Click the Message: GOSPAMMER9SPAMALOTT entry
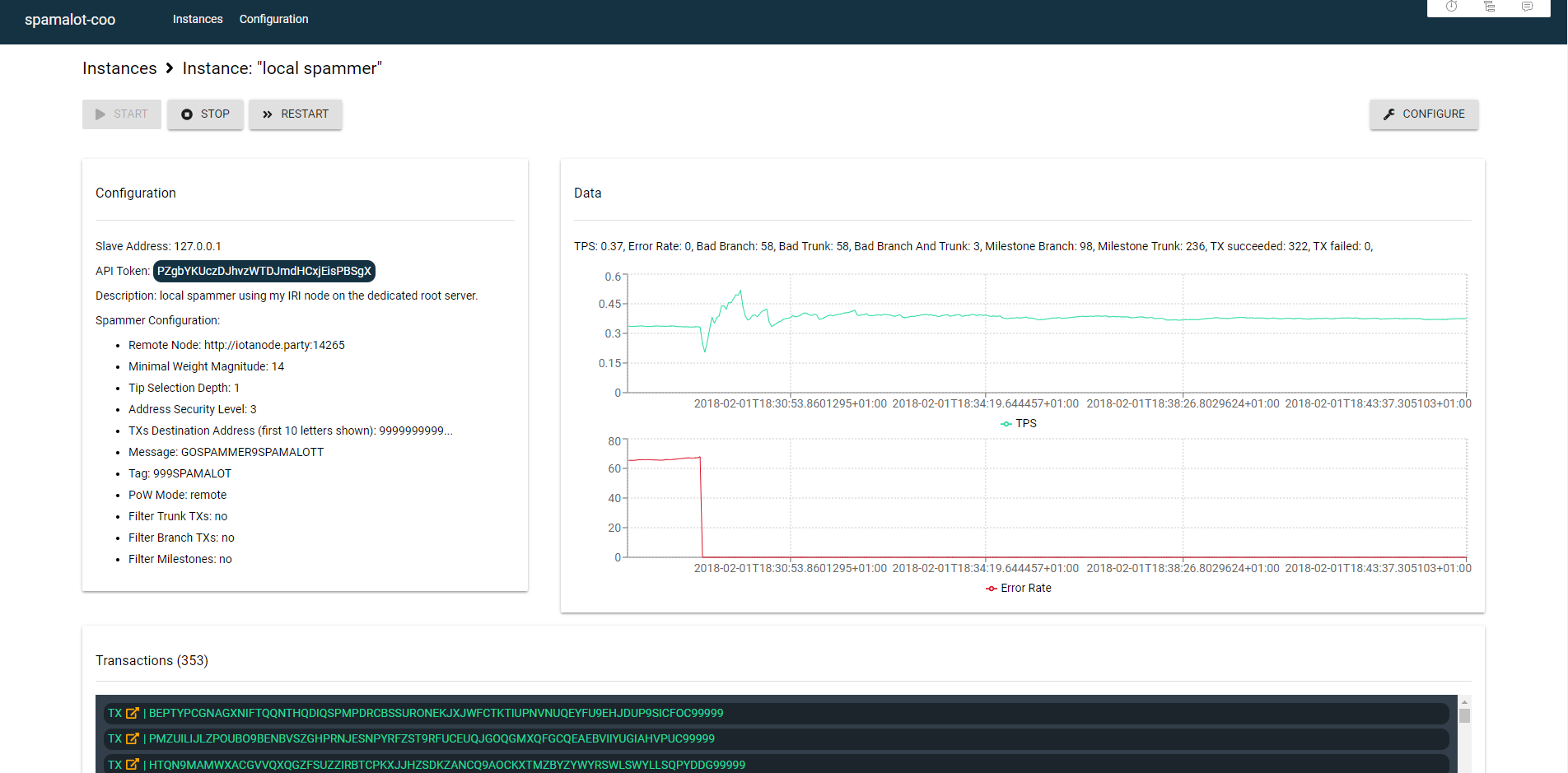Viewport: 1568px width, 773px height. tap(226, 452)
